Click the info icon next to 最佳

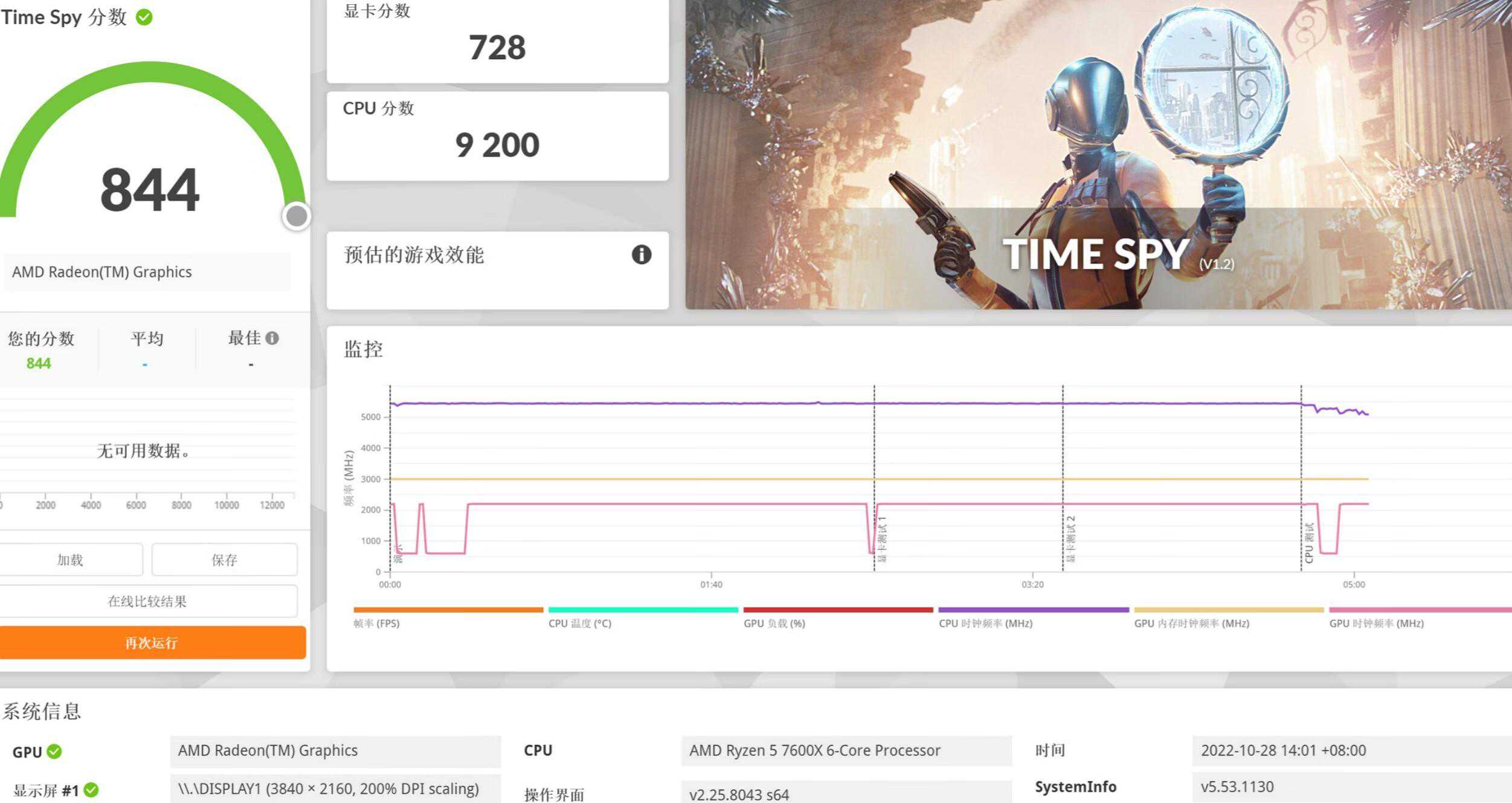(272, 338)
